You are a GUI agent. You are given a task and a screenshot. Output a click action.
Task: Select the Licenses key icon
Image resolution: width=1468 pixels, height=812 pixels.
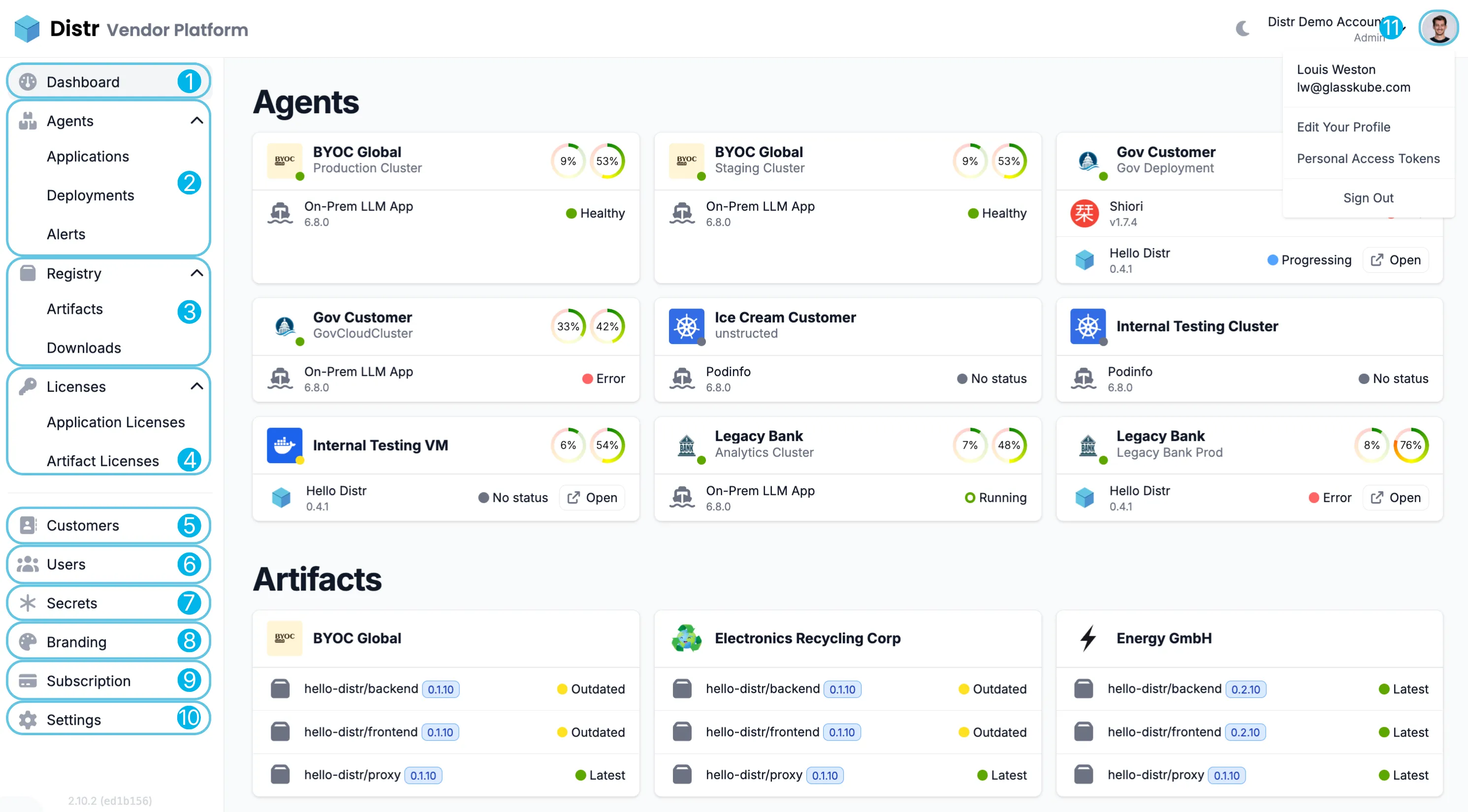(x=28, y=386)
